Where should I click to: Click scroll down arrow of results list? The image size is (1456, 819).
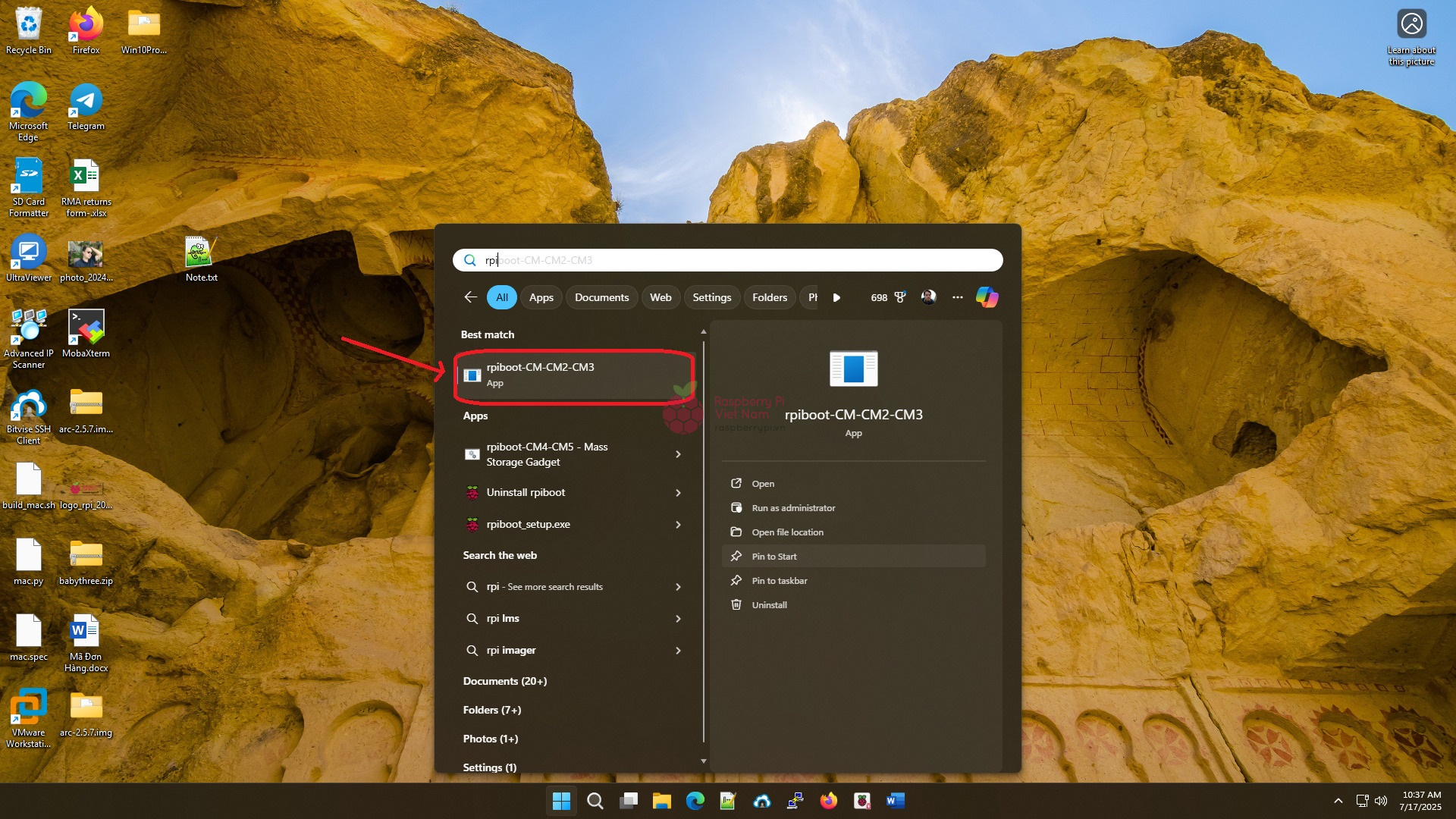tap(704, 761)
